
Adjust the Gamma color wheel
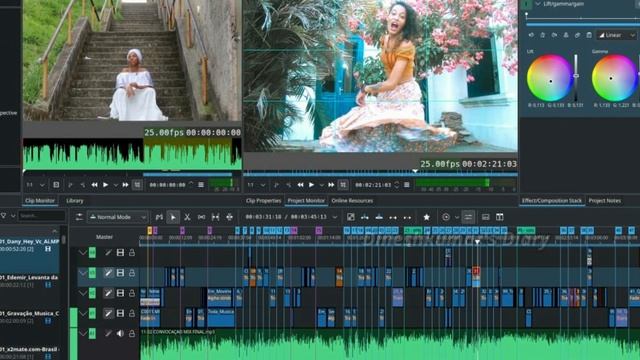point(614,78)
